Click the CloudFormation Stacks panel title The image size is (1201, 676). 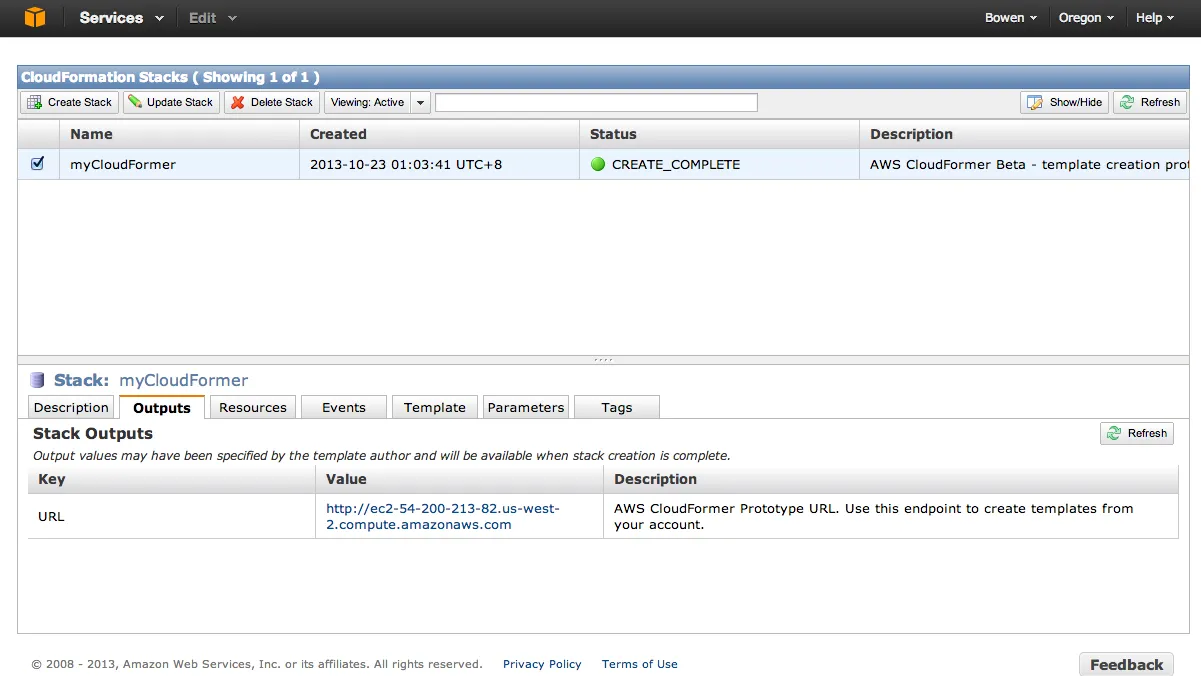pyautogui.click(x=170, y=77)
